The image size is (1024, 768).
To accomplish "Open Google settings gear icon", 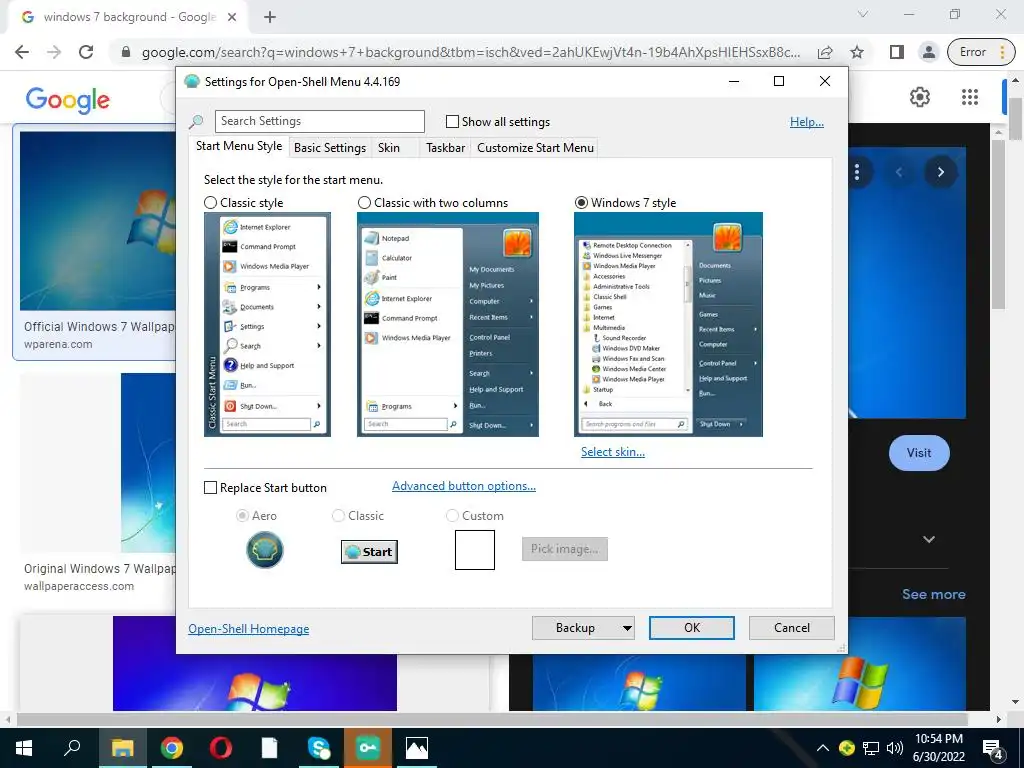I will [920, 97].
